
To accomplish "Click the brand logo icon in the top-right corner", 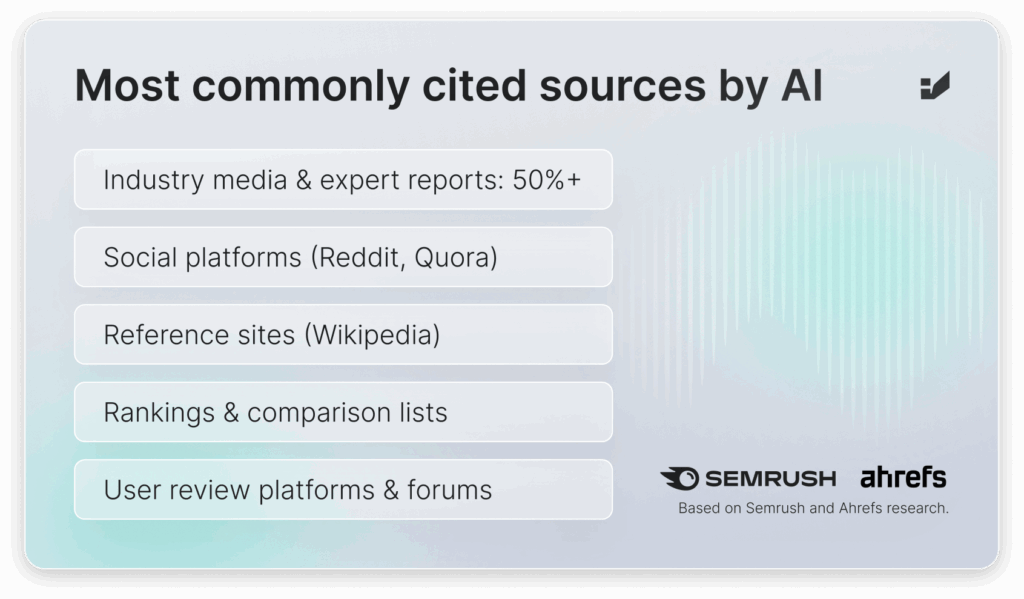I will point(935,87).
